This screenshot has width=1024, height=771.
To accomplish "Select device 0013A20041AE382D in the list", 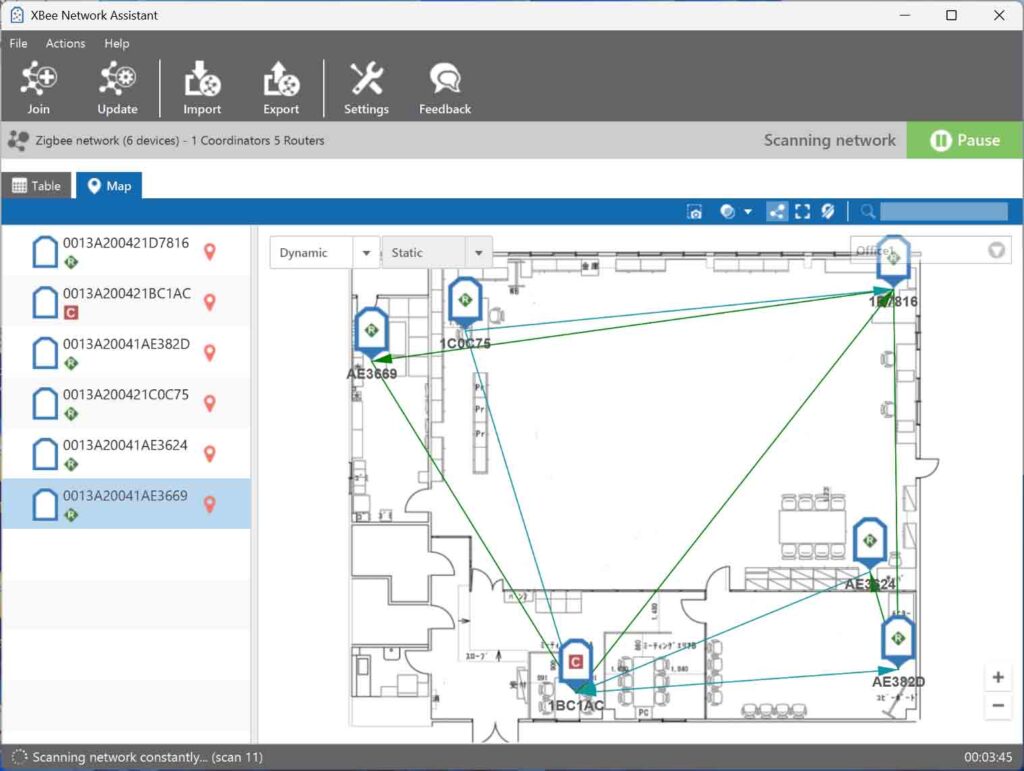I will coord(126,353).
